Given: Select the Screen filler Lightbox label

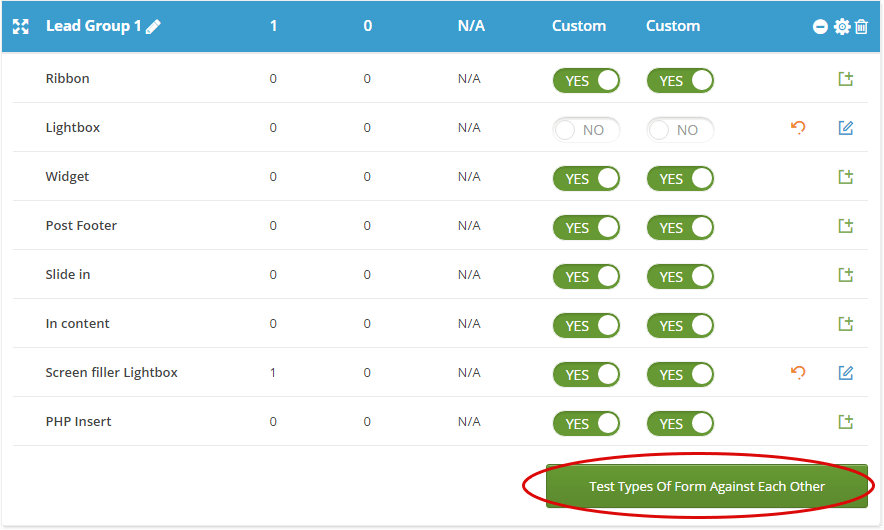Looking at the screenshot, I should tap(112, 373).
